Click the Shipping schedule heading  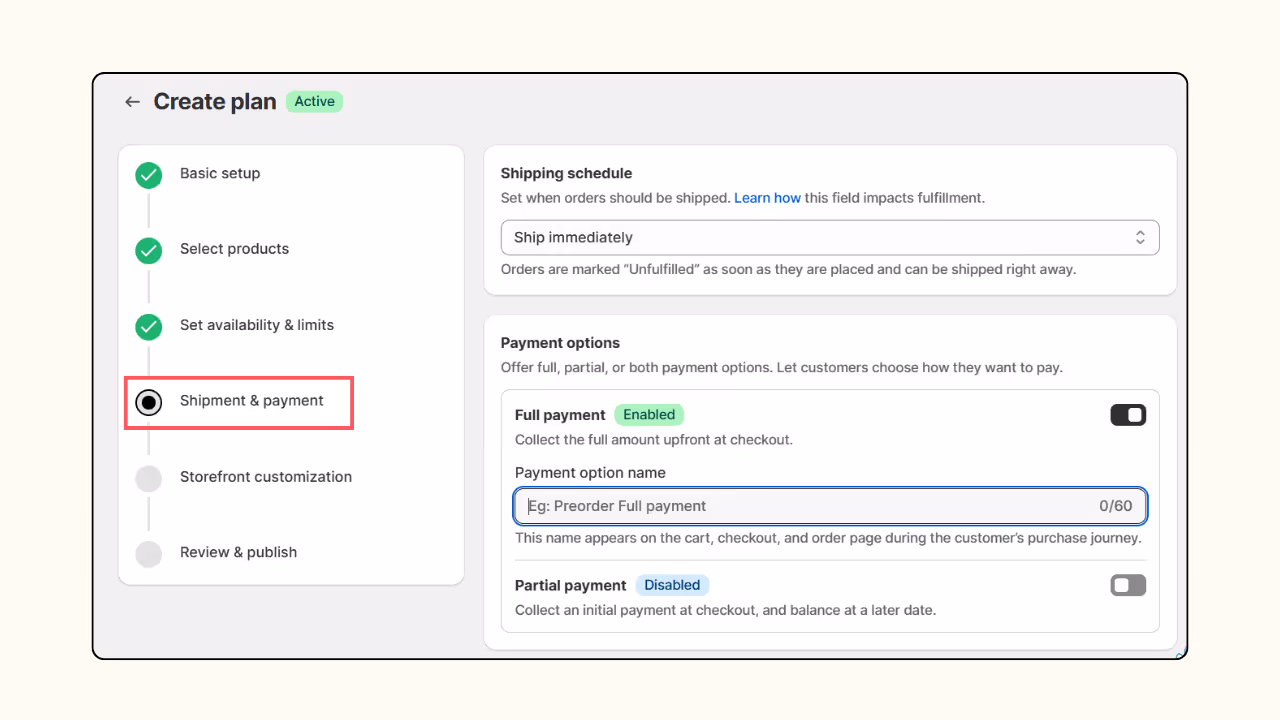(x=566, y=173)
